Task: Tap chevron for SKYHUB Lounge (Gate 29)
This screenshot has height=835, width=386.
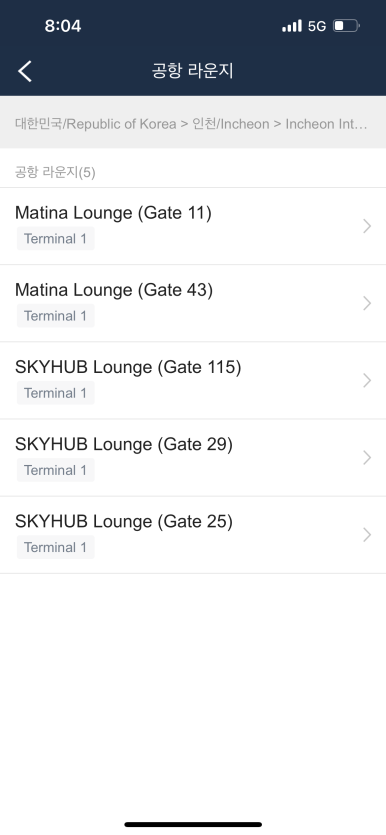Action: pos(367,458)
